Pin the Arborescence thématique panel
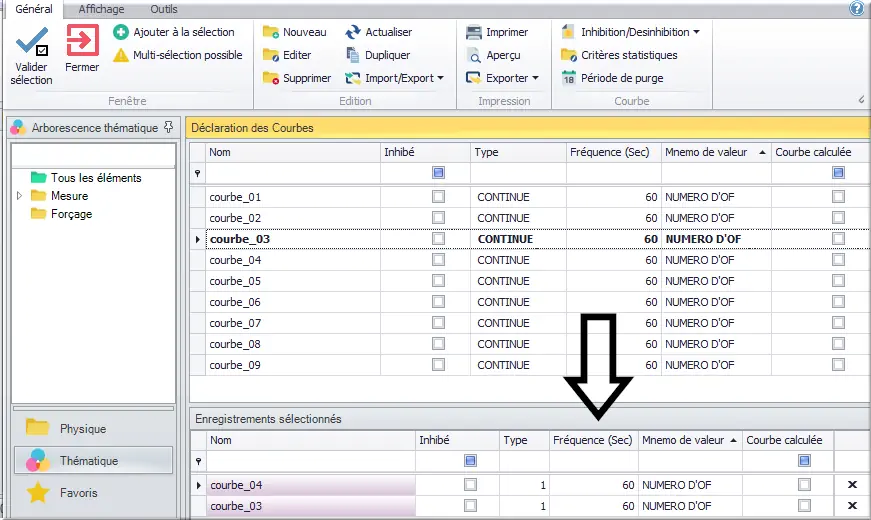Viewport: 871px width, 520px height. tap(168, 127)
